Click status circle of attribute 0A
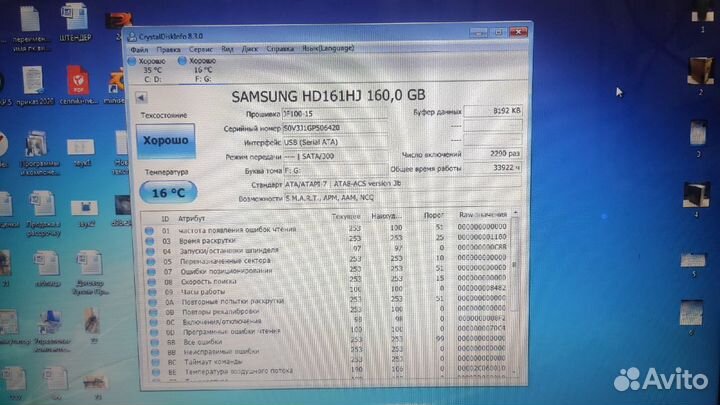Viewport: 720px width, 405px height. tap(152, 303)
